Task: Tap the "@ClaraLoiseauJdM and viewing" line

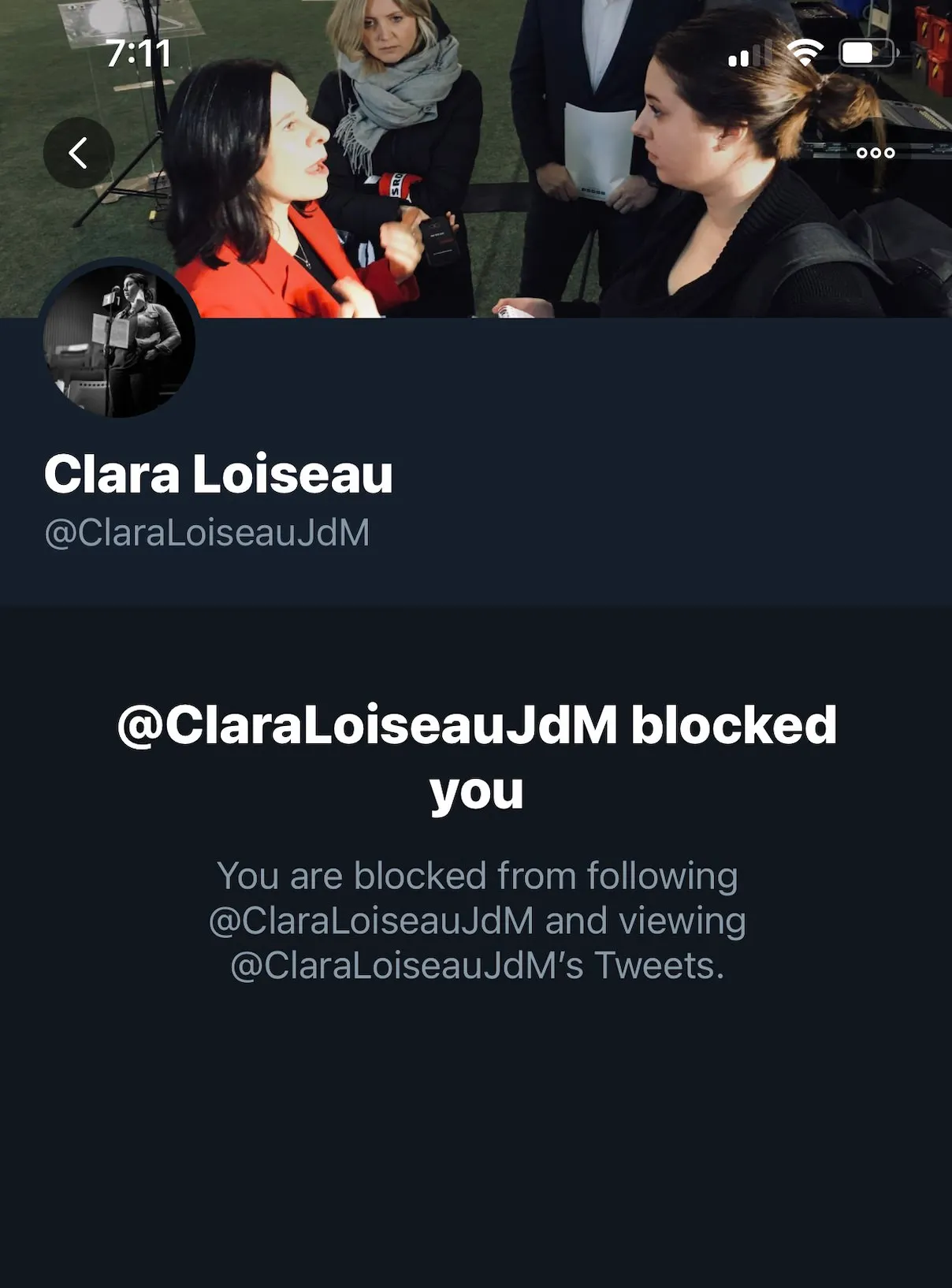Action: pos(477,921)
